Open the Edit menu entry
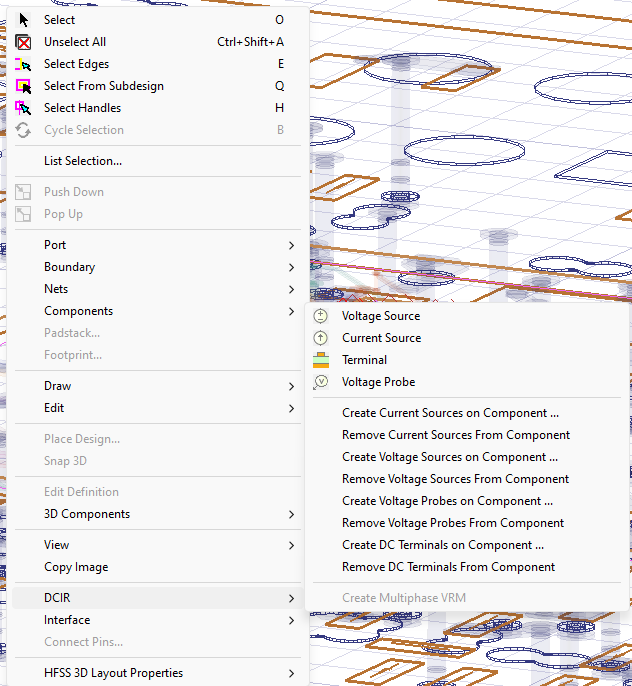The height and width of the screenshot is (686, 632). tap(157, 408)
